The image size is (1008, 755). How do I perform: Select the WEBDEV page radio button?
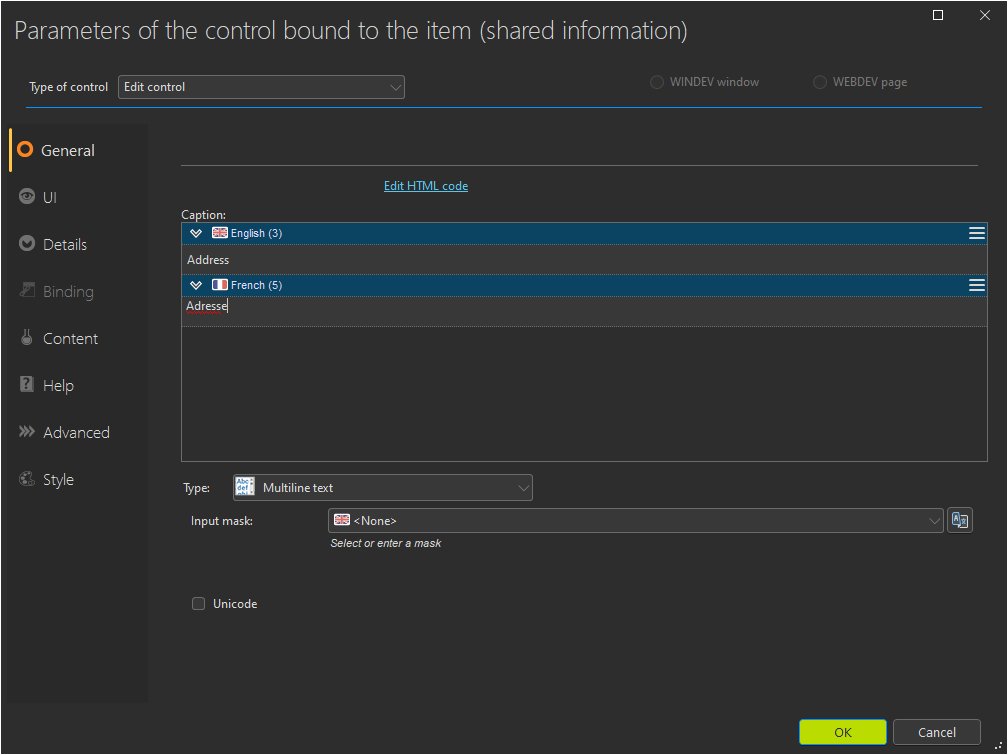[x=820, y=82]
